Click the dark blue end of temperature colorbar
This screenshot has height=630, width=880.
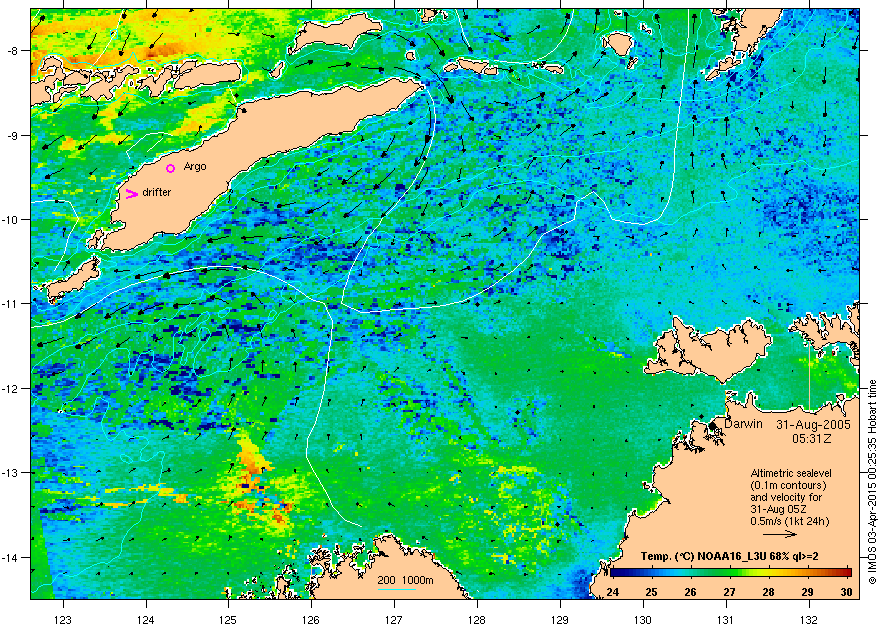coord(615,573)
